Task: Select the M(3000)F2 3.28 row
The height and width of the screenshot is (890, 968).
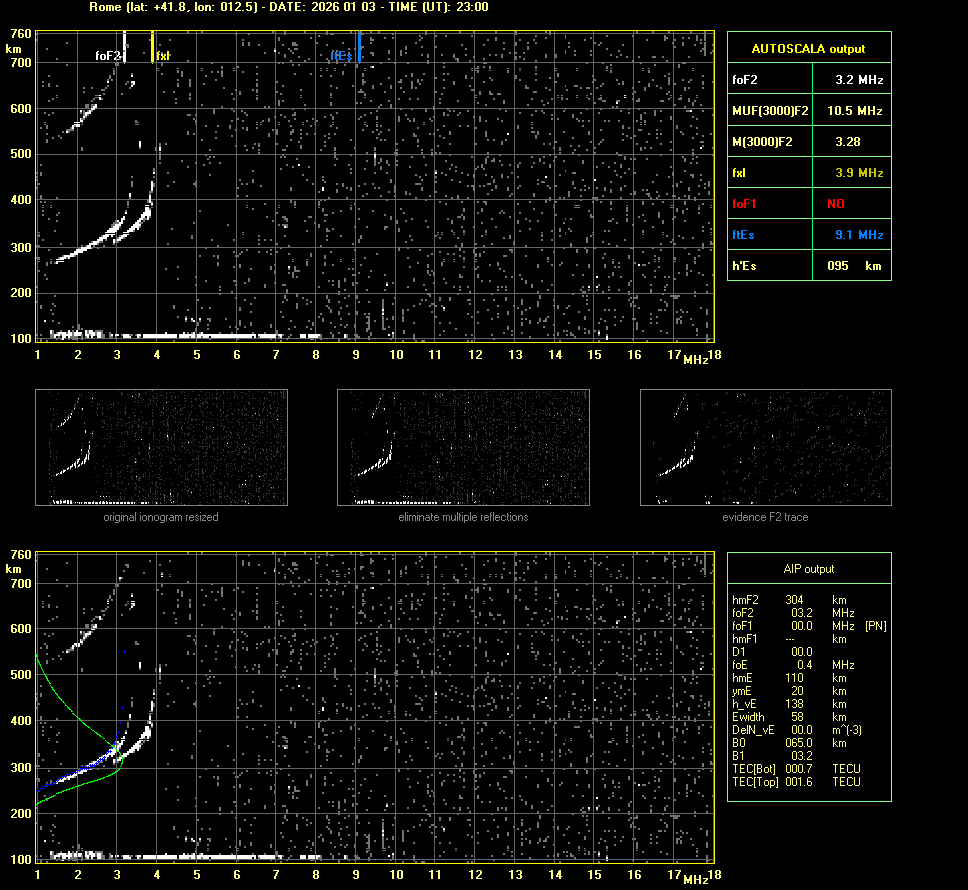Action: 808,142
